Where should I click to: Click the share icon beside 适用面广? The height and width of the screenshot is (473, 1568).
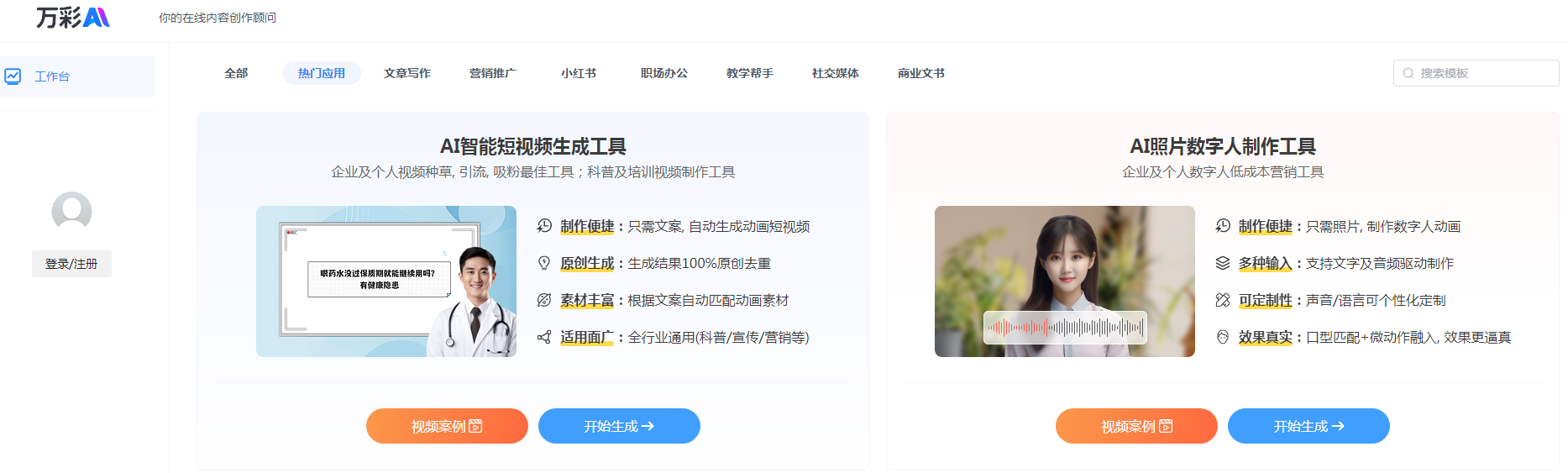tap(544, 337)
